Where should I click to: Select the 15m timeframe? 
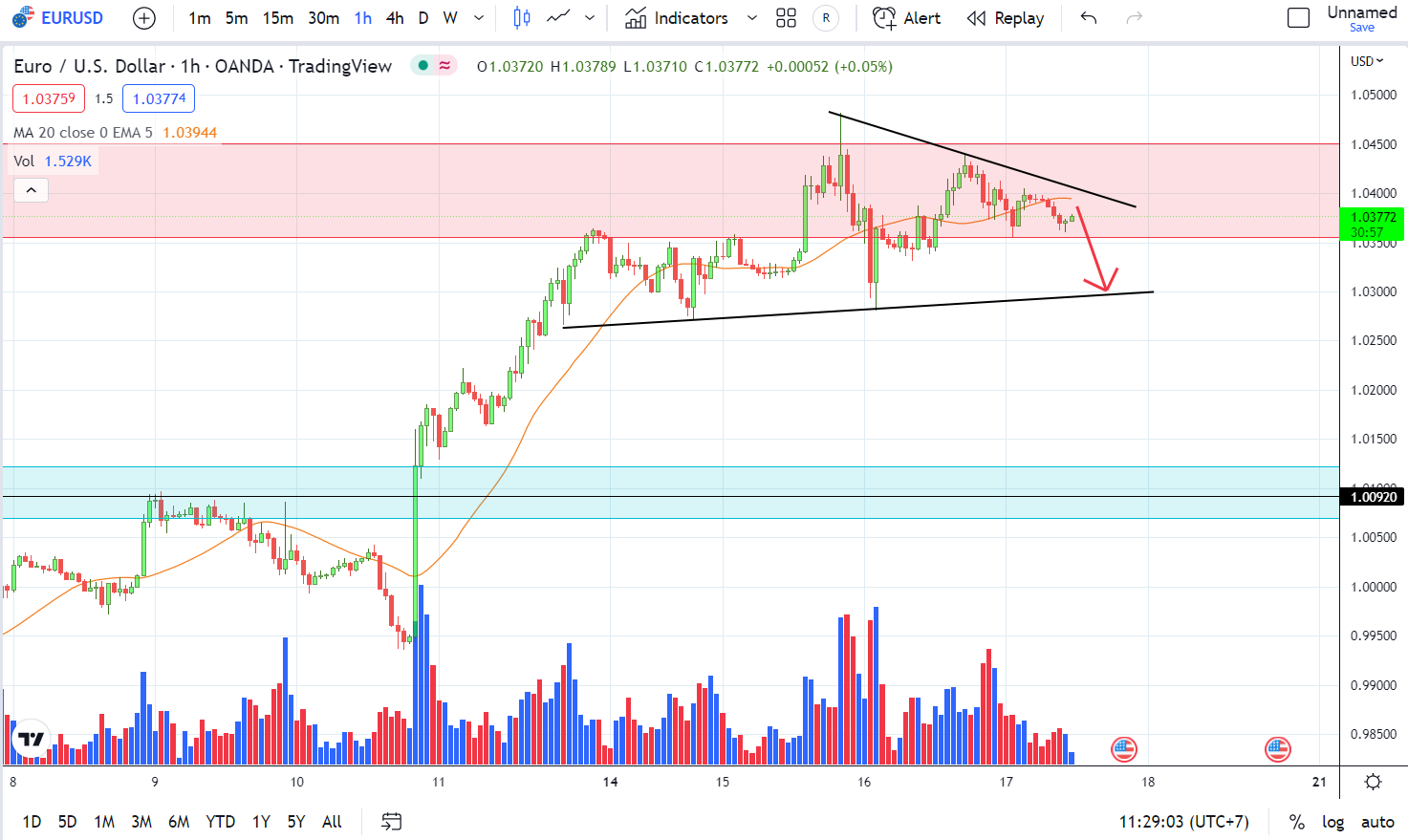[x=278, y=17]
